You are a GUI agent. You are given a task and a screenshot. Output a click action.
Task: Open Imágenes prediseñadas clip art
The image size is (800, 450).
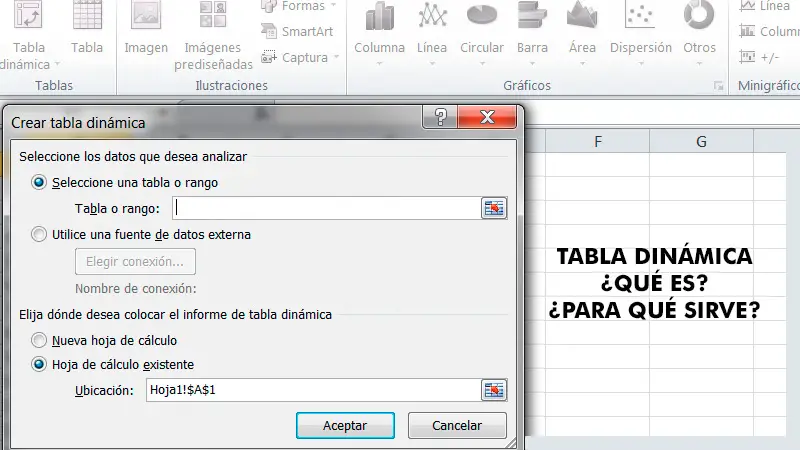coord(213,14)
